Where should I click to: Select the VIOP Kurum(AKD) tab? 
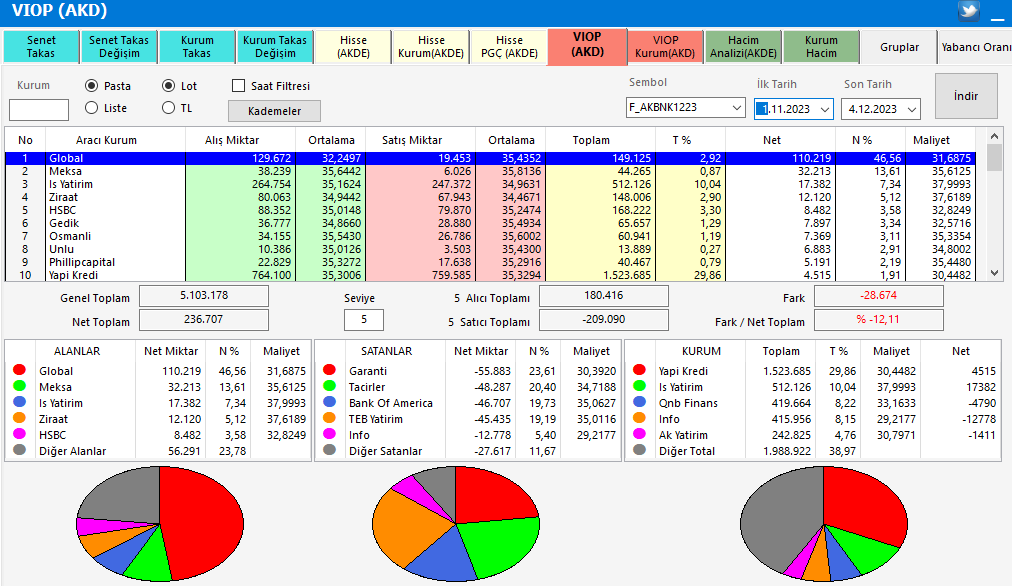(665, 46)
